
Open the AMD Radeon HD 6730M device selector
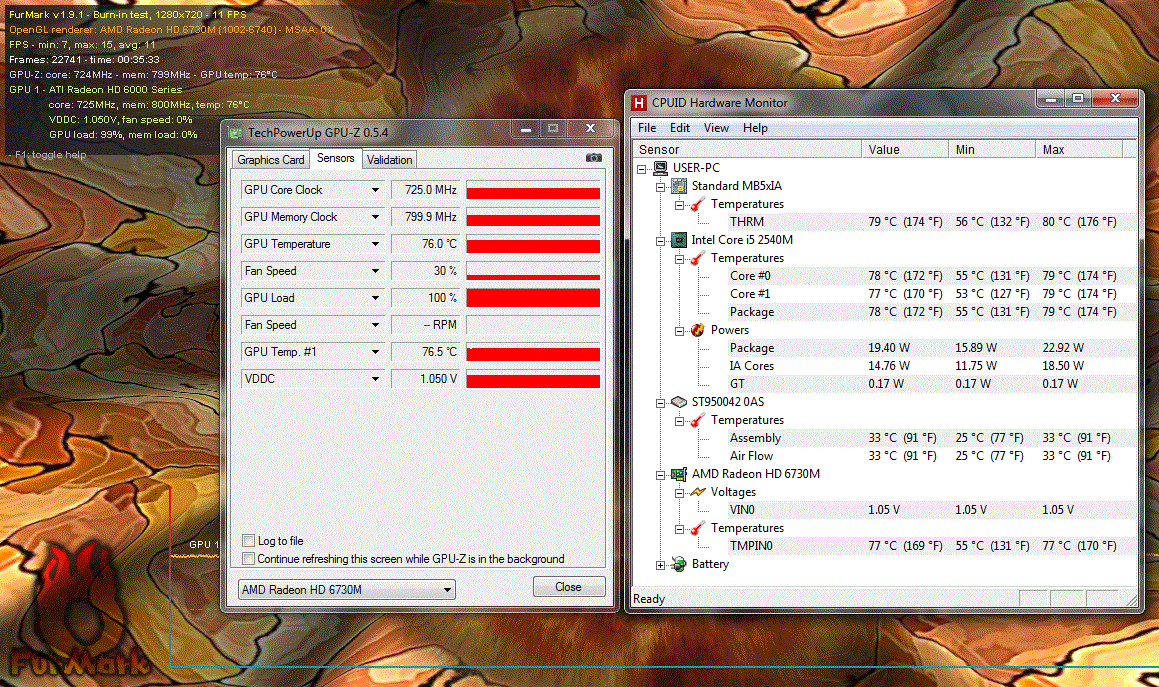coord(347,589)
